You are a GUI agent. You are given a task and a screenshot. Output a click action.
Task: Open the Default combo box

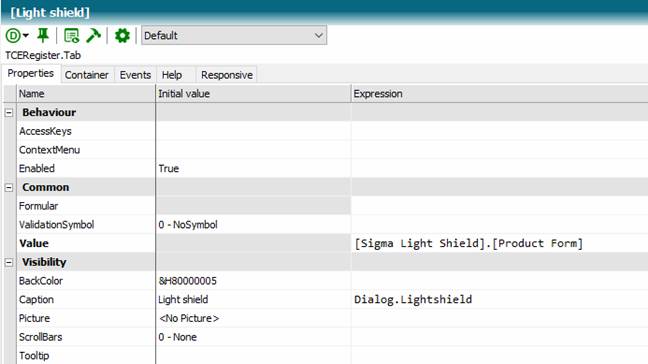(x=234, y=36)
